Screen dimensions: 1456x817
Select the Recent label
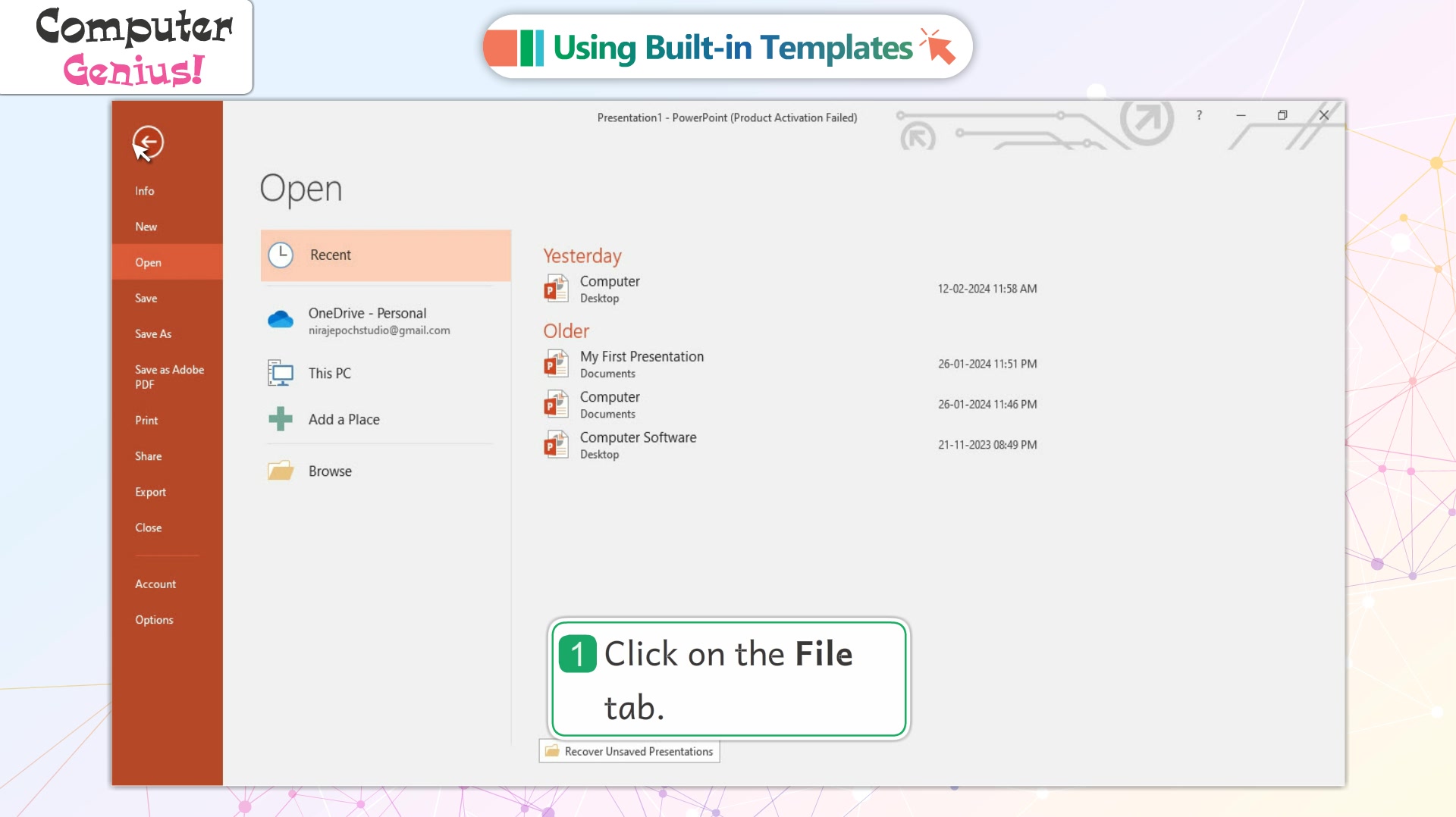click(x=331, y=255)
